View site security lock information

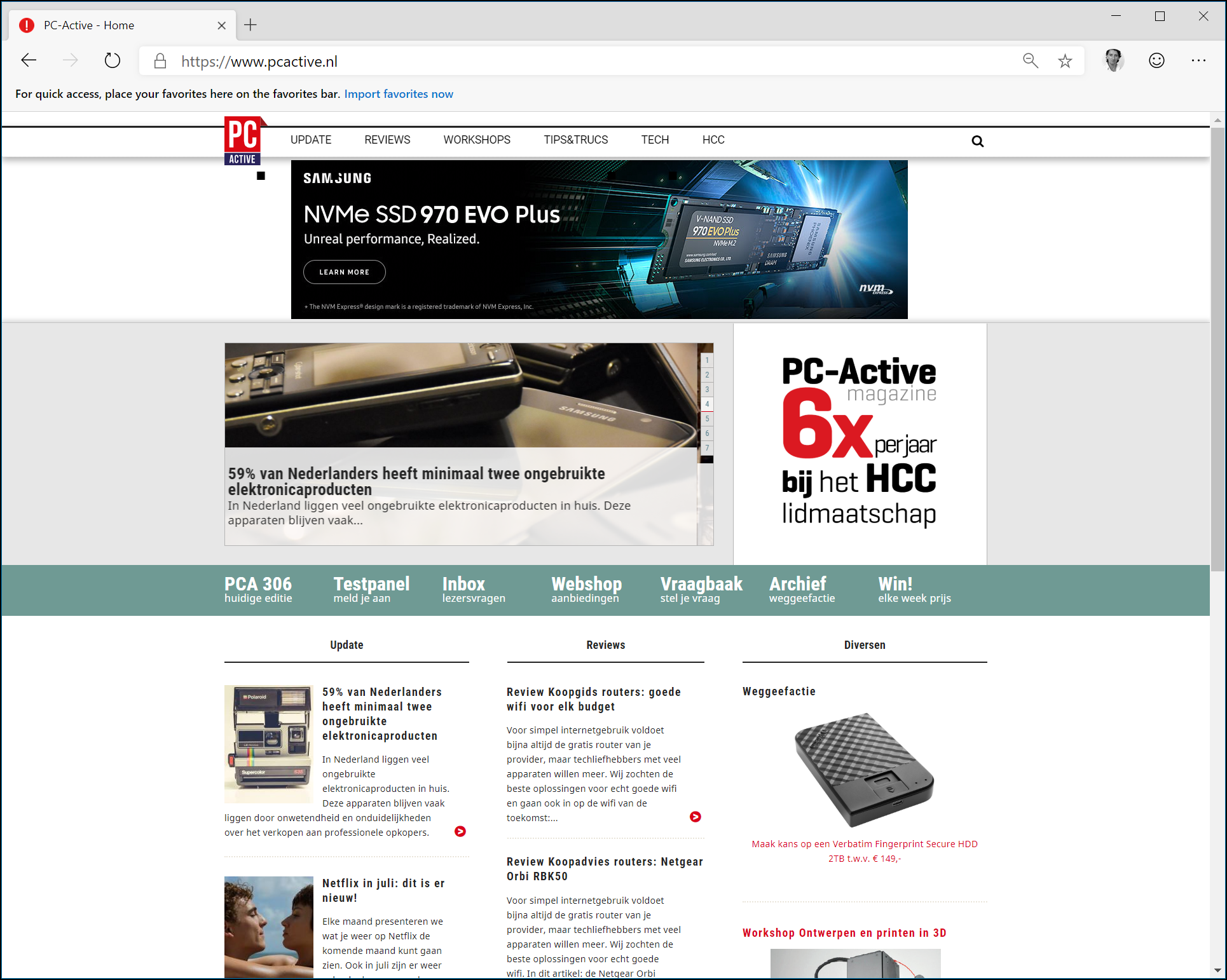tap(160, 61)
